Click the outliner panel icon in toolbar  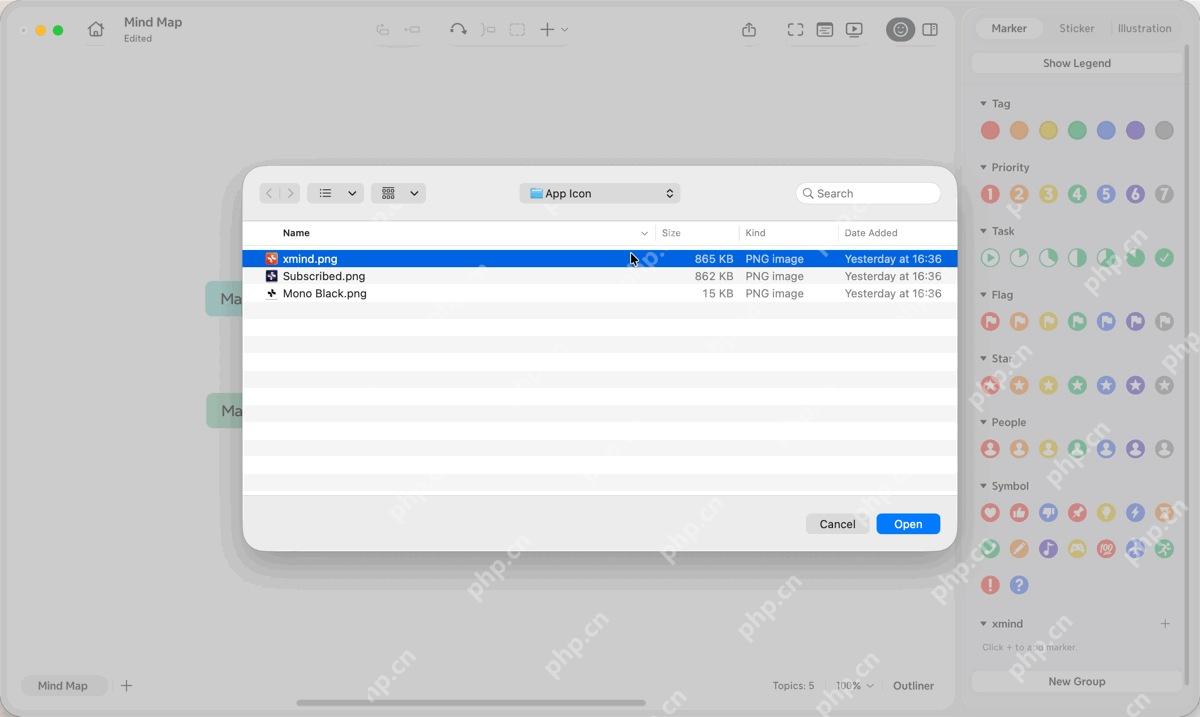click(824, 30)
